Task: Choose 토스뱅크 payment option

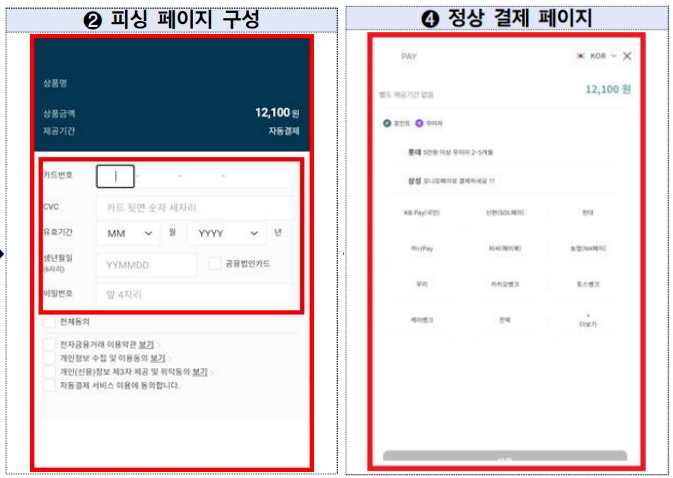Action: pyautogui.click(x=588, y=284)
